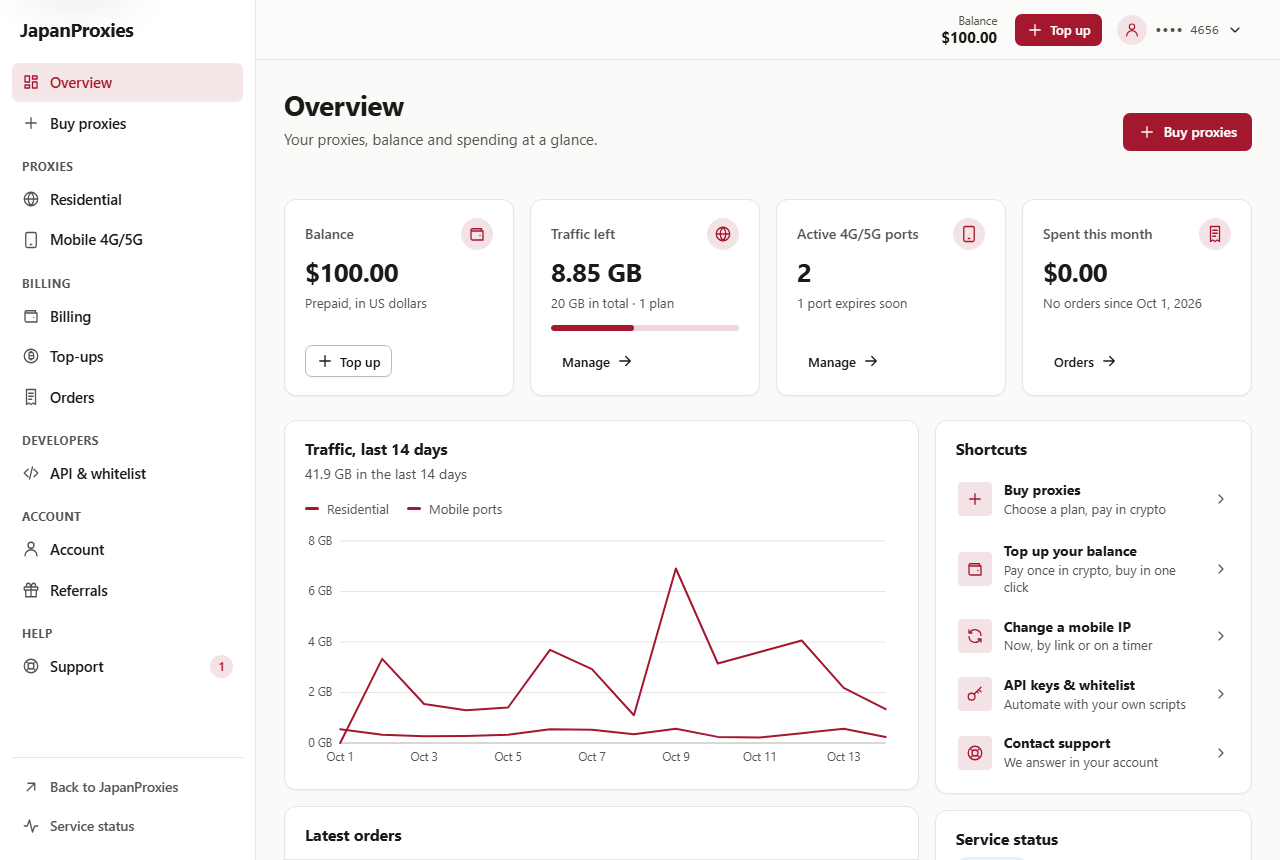The image size is (1280, 860).
Task: Open Orders in the sidebar
Action: [x=127, y=397]
